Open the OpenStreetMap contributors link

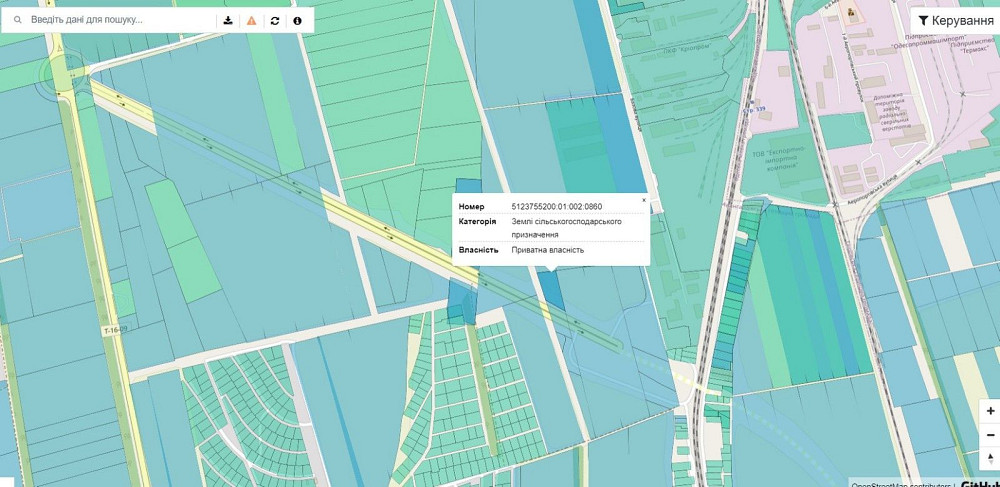900,484
